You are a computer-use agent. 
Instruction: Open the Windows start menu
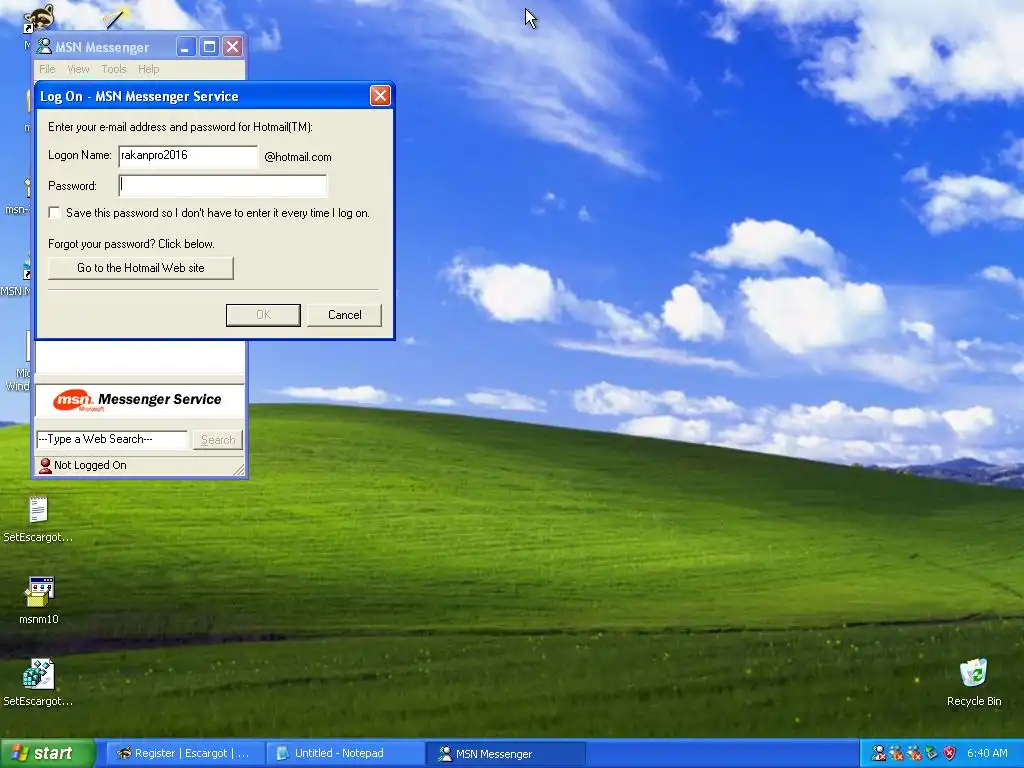[x=47, y=754]
